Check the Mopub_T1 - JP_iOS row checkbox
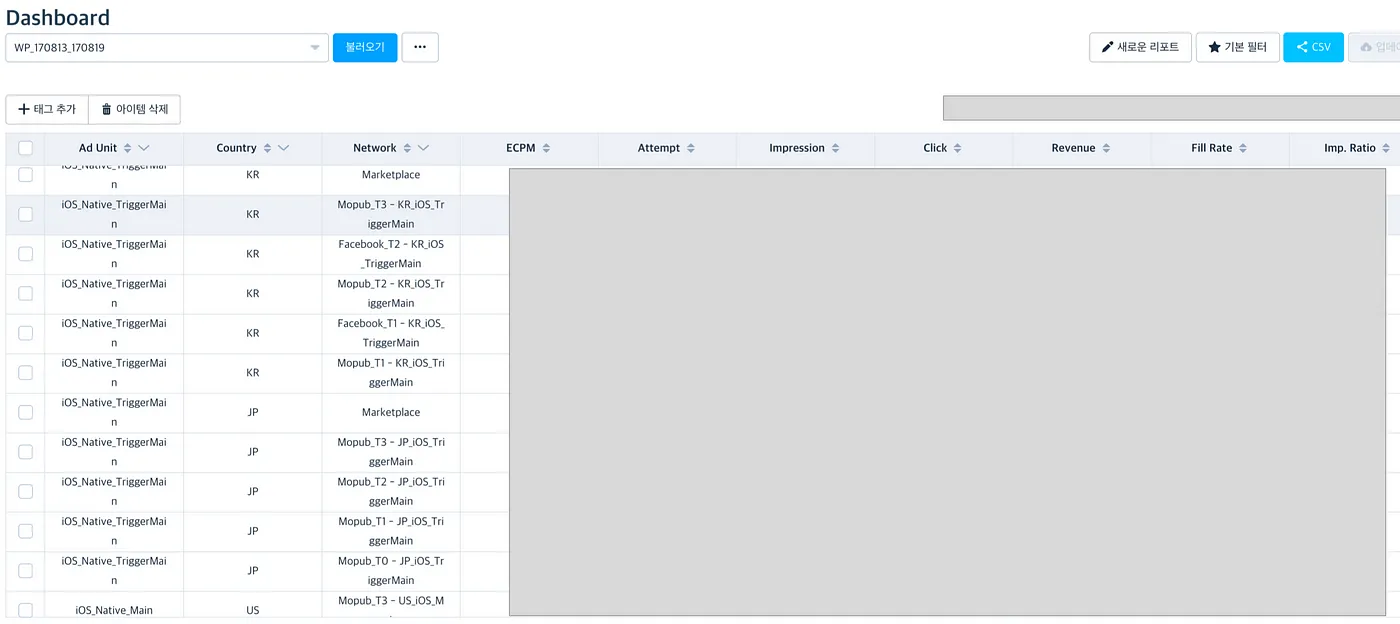The image size is (1400, 624). coord(25,531)
